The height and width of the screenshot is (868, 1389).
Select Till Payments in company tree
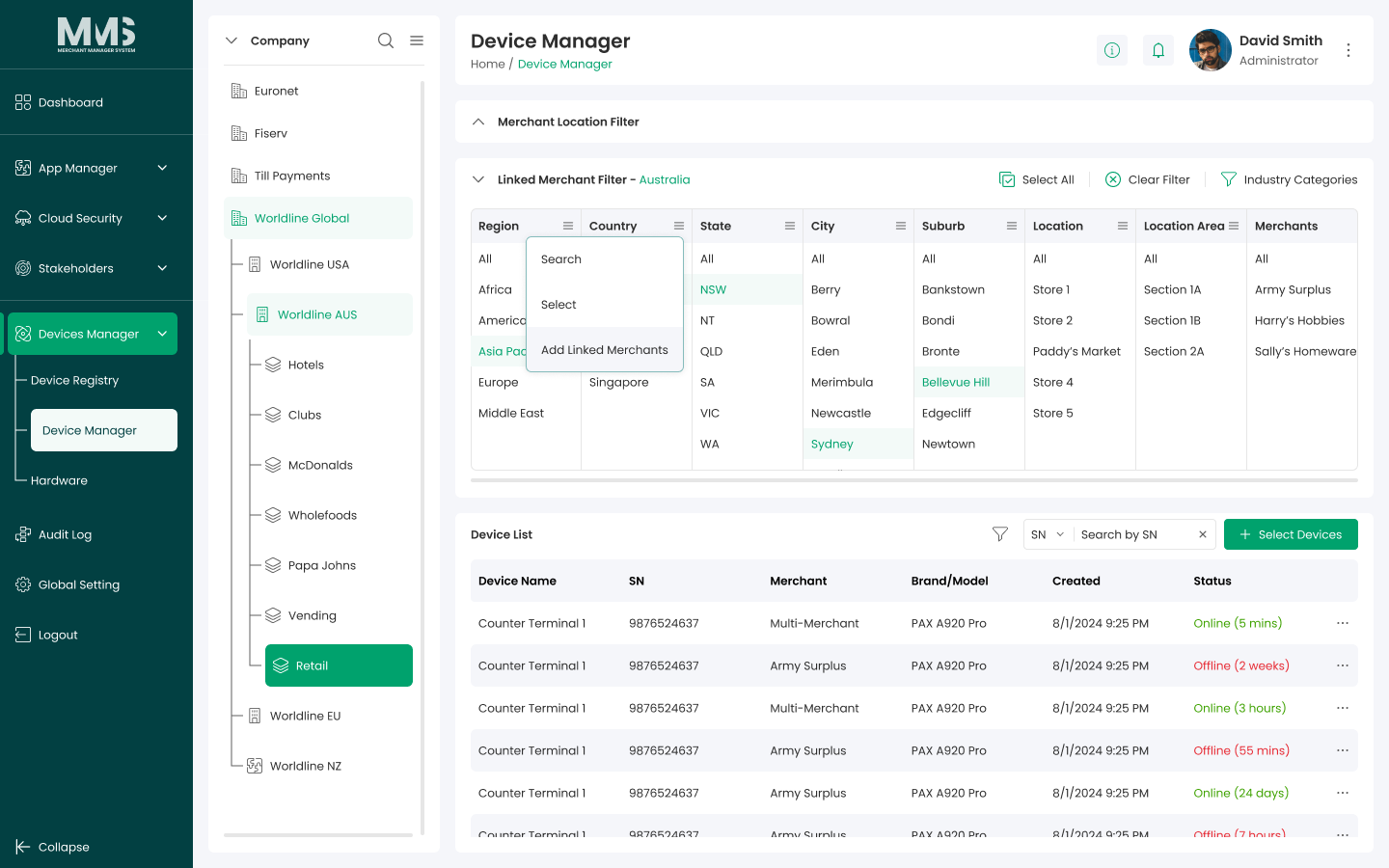[x=318, y=176]
